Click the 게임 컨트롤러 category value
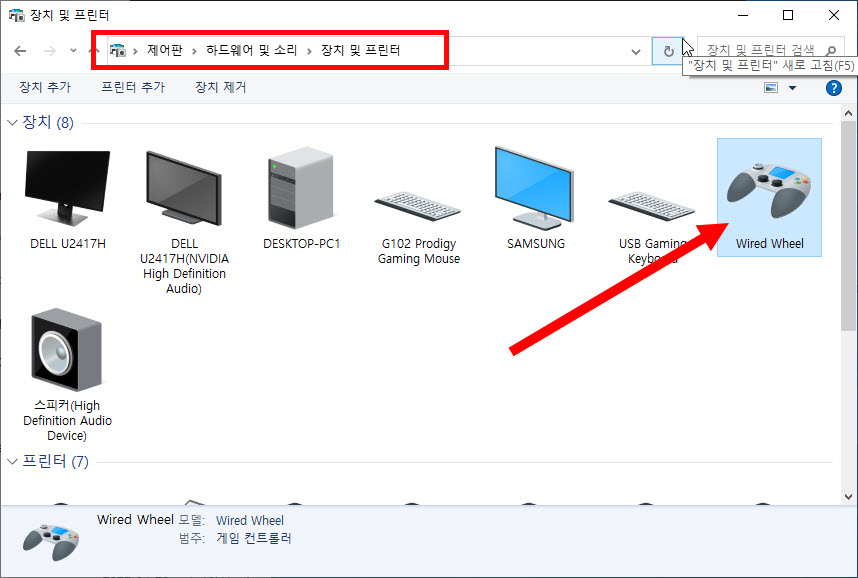The height and width of the screenshot is (578, 858). pyautogui.click(x=253, y=538)
